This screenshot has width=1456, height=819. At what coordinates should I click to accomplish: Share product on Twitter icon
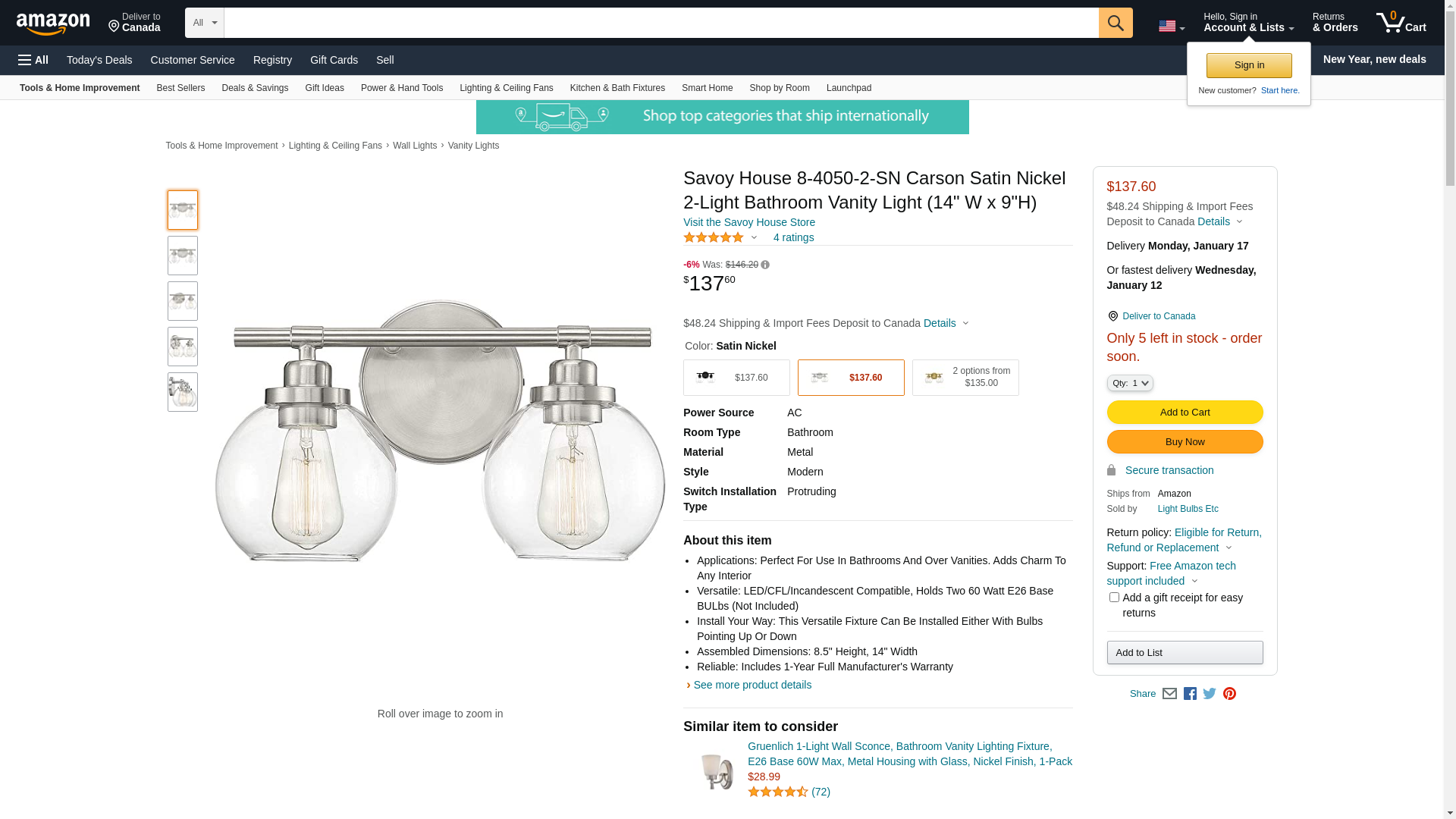click(1210, 694)
